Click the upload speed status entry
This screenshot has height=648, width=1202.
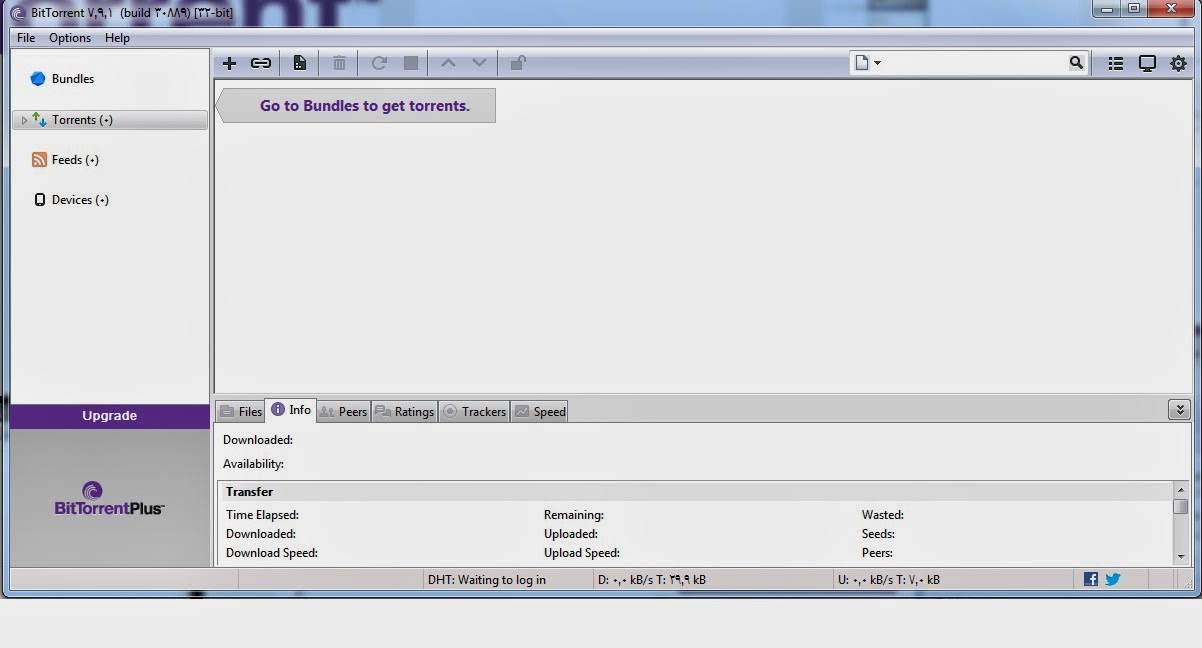tap(889, 579)
